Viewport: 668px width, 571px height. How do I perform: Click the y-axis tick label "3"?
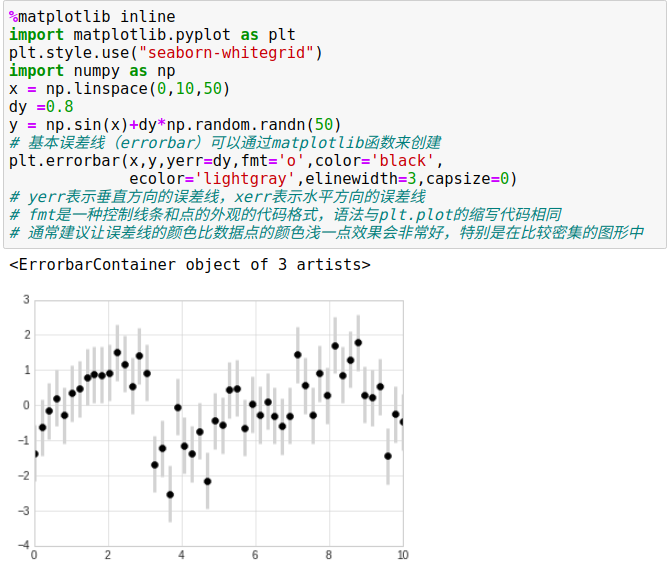(x=26, y=300)
